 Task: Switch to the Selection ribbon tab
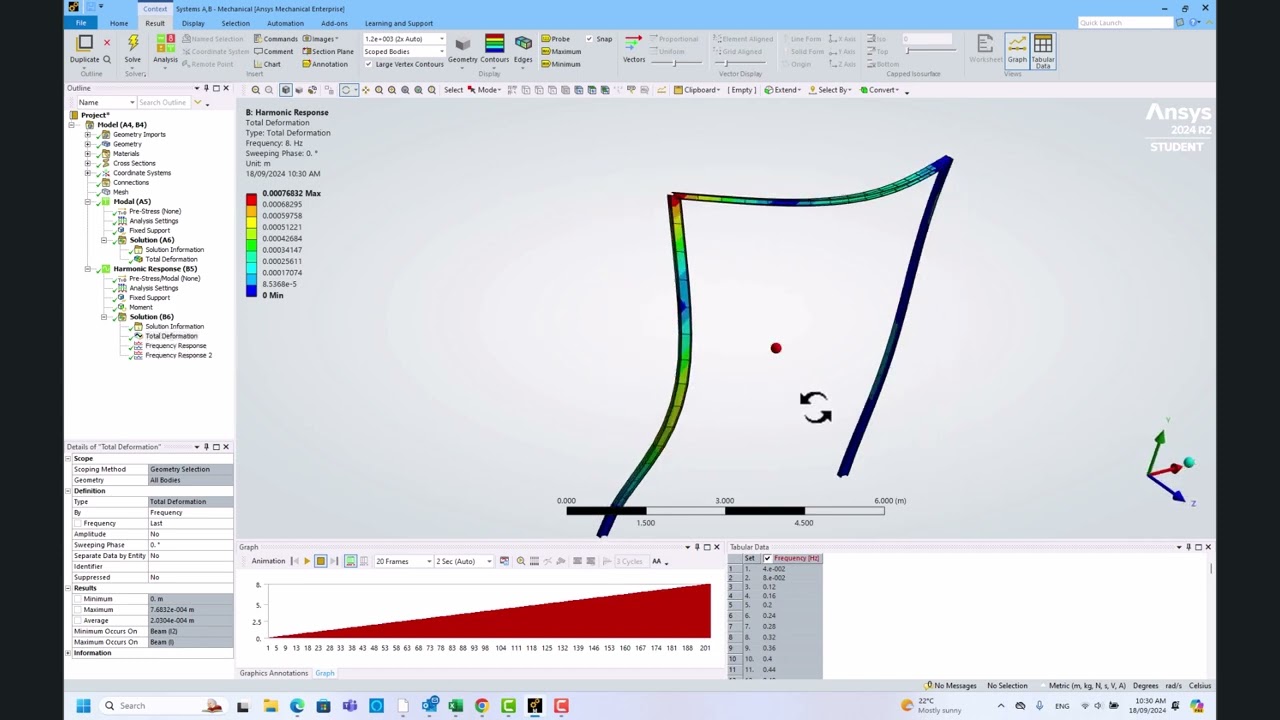[x=235, y=23]
